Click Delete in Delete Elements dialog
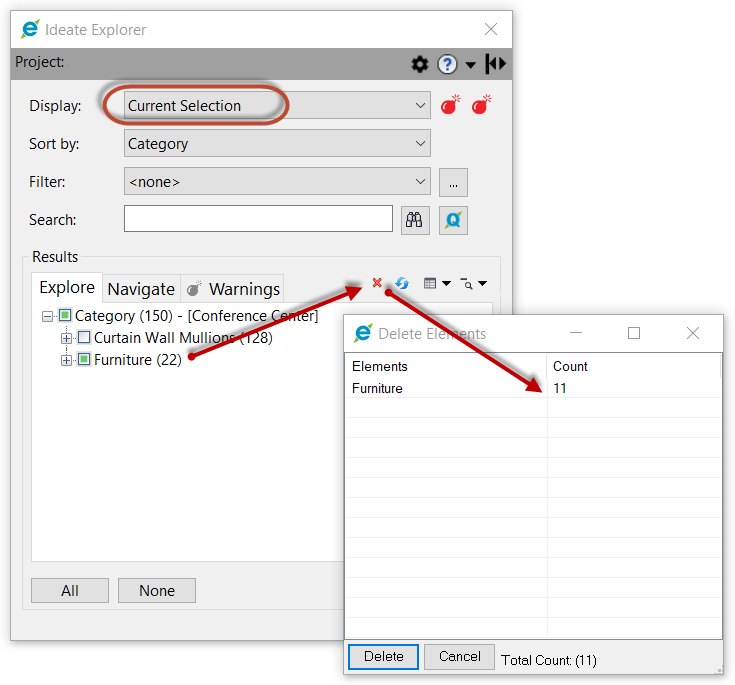The image size is (735, 685). (383, 656)
